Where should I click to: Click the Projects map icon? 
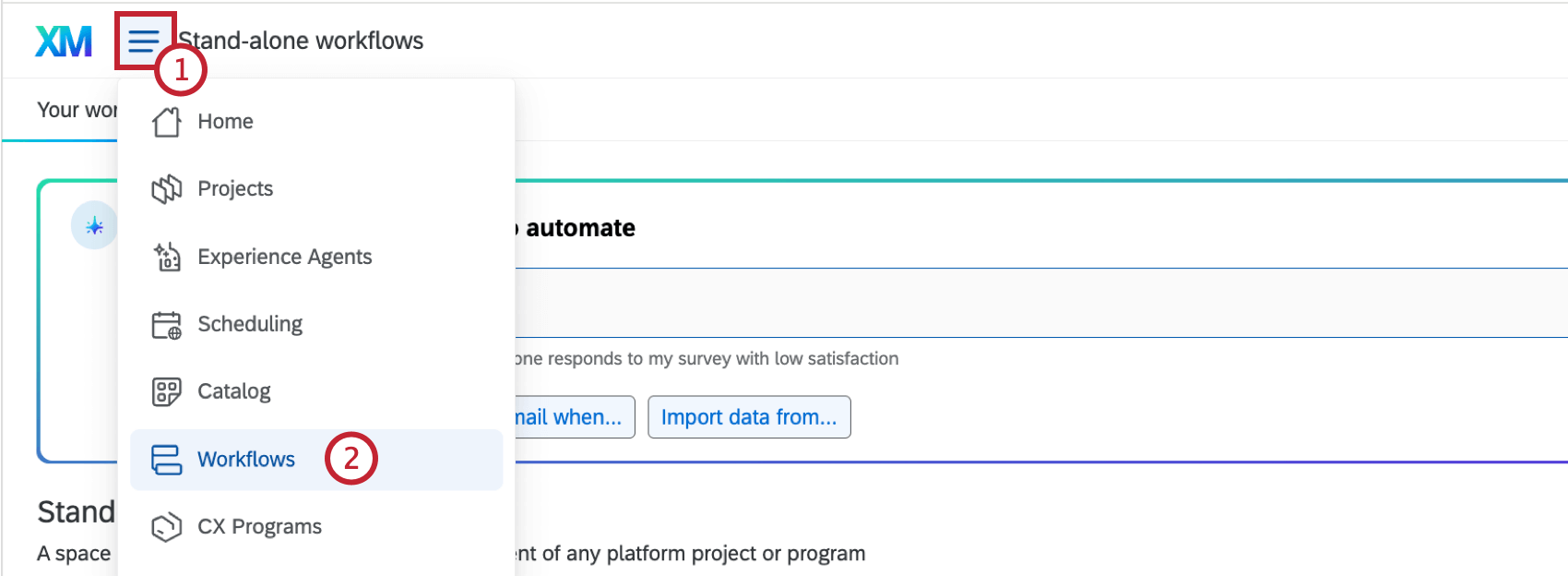pyautogui.click(x=166, y=187)
